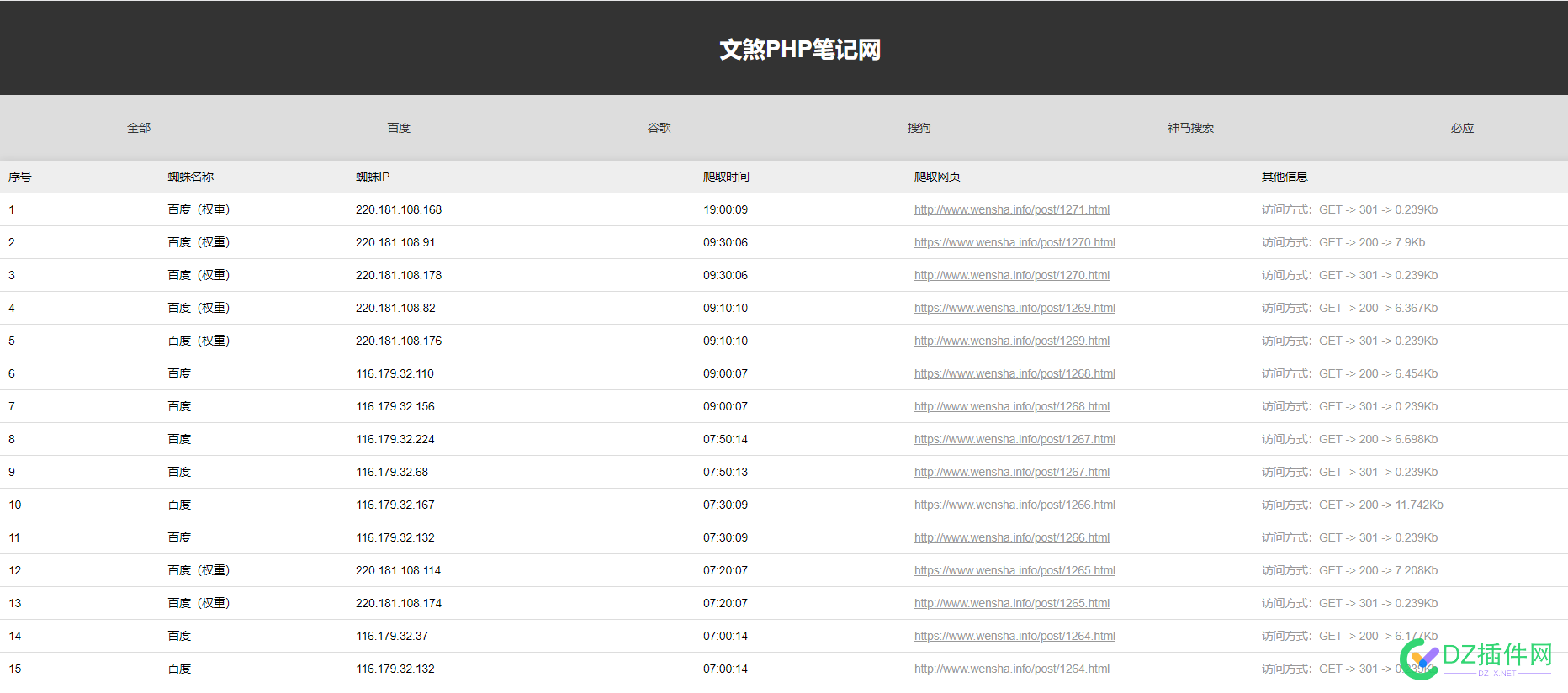
Task: Click info text GET -> 200 -> 6.698Kb
Action: click(x=1379, y=439)
